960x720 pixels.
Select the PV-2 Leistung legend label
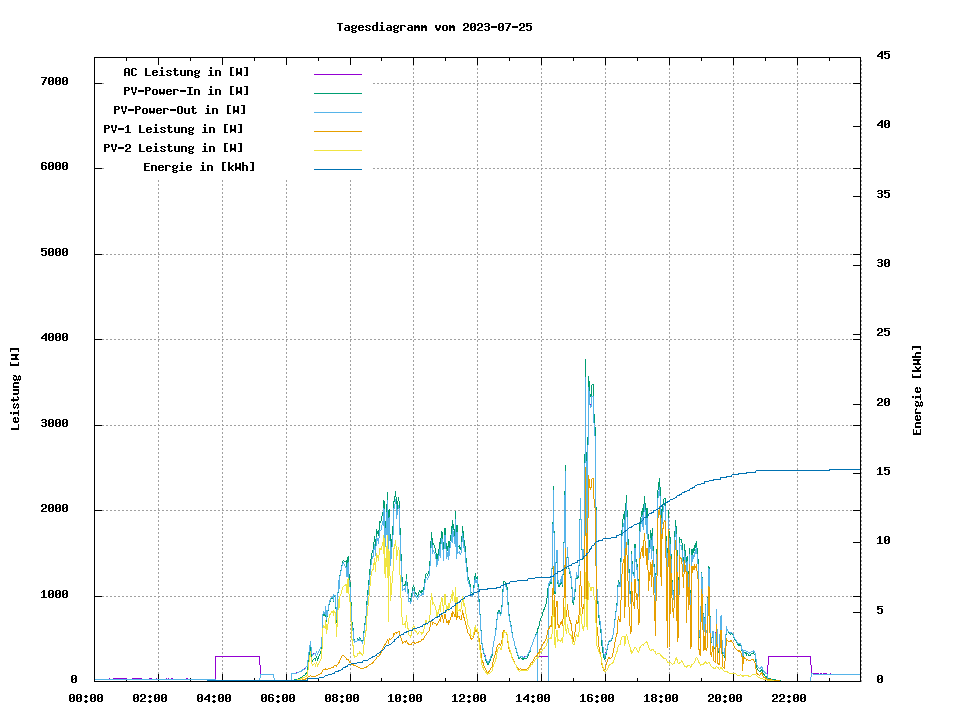click(x=173, y=148)
